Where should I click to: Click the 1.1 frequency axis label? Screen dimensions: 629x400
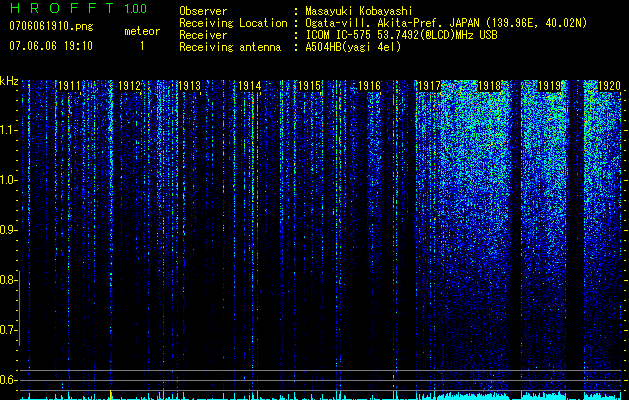(8, 130)
